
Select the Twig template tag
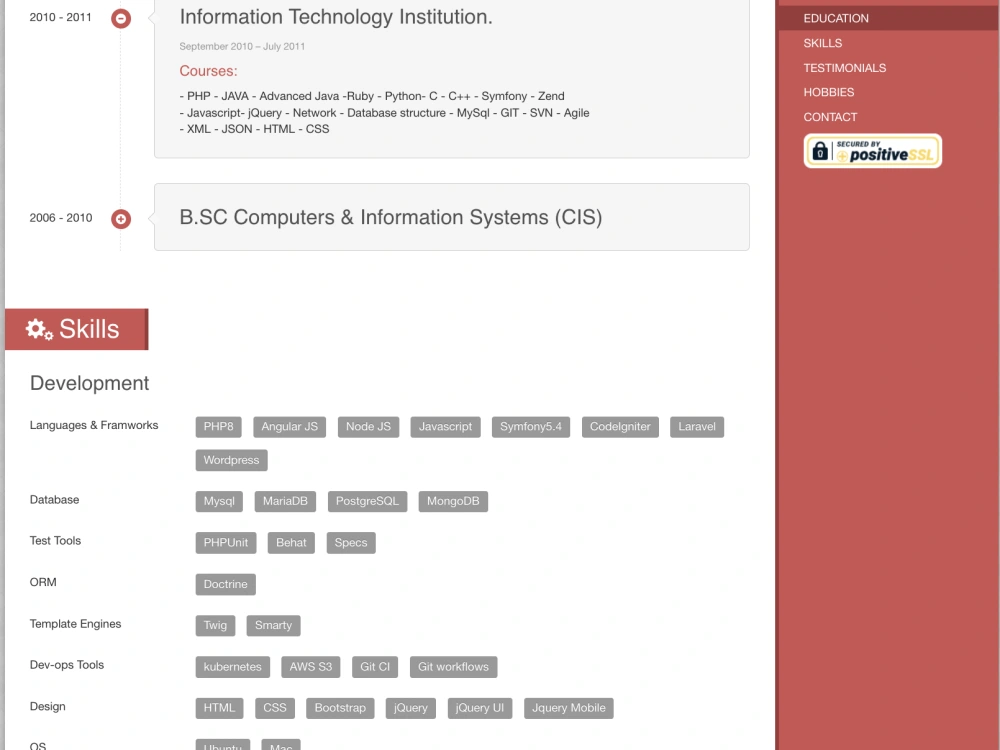pos(215,626)
